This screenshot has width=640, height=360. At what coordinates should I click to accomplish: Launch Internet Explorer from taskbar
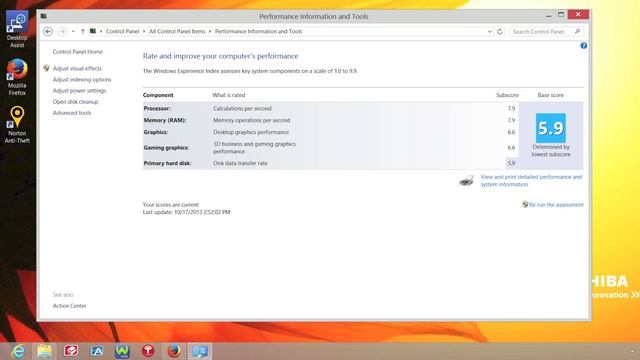18,351
